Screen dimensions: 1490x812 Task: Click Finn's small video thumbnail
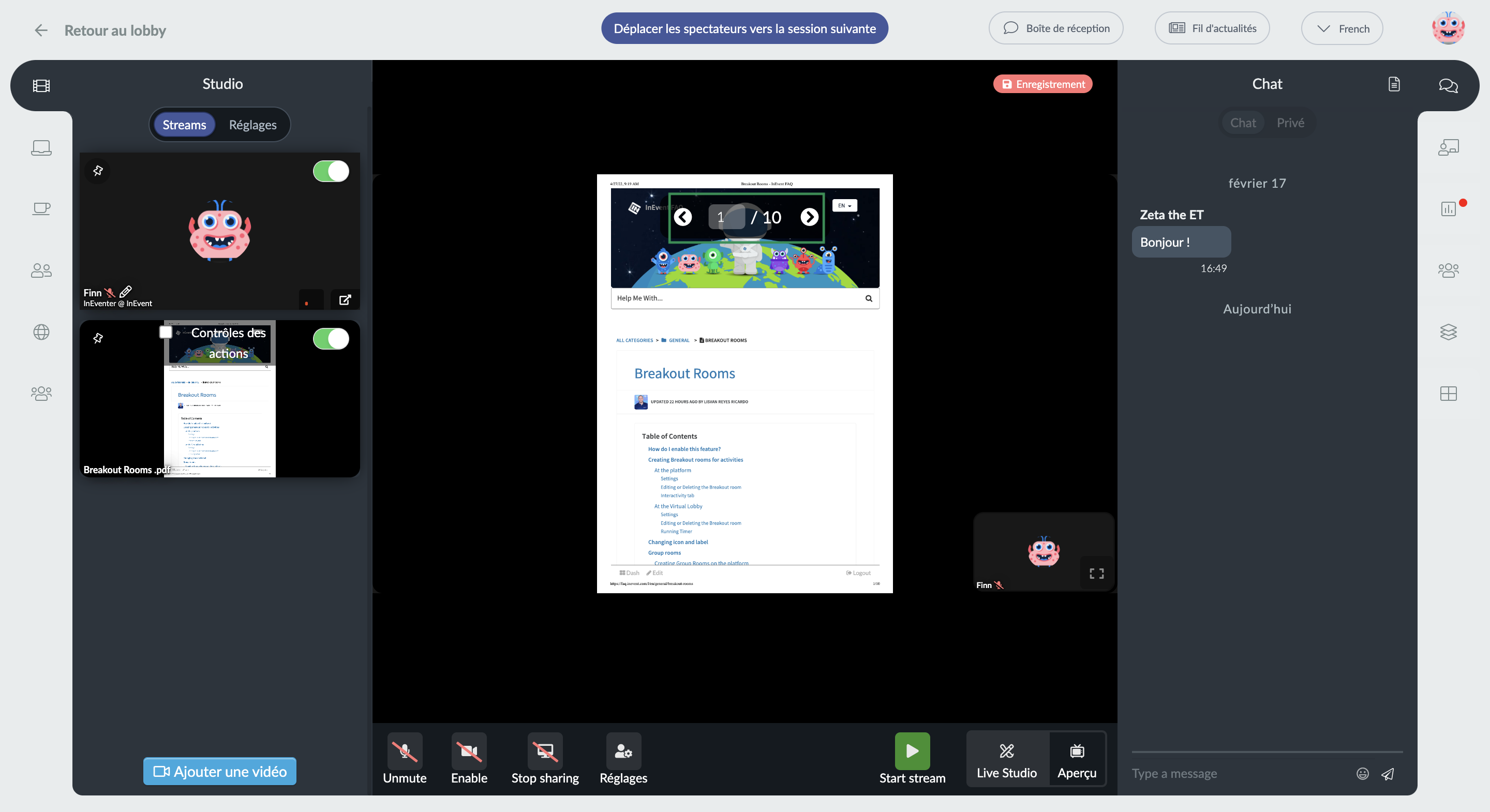click(x=1044, y=552)
